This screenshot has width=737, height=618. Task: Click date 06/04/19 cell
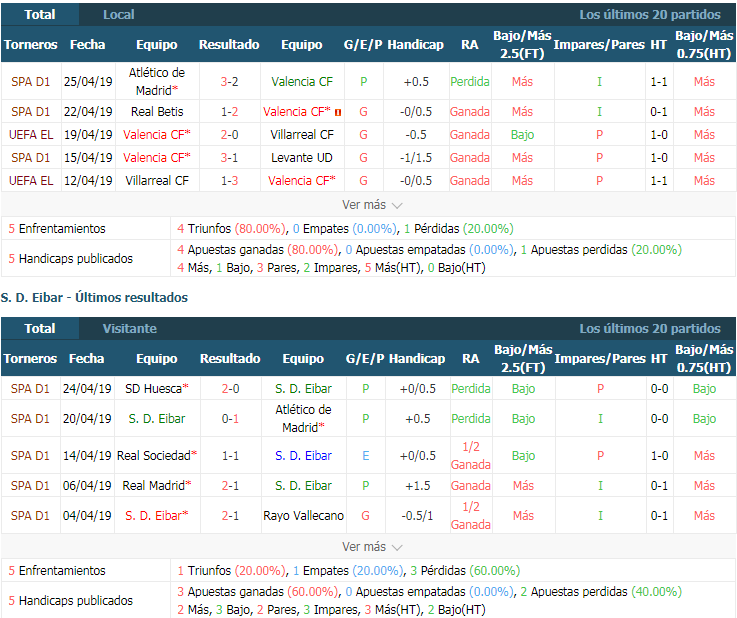[87, 485]
